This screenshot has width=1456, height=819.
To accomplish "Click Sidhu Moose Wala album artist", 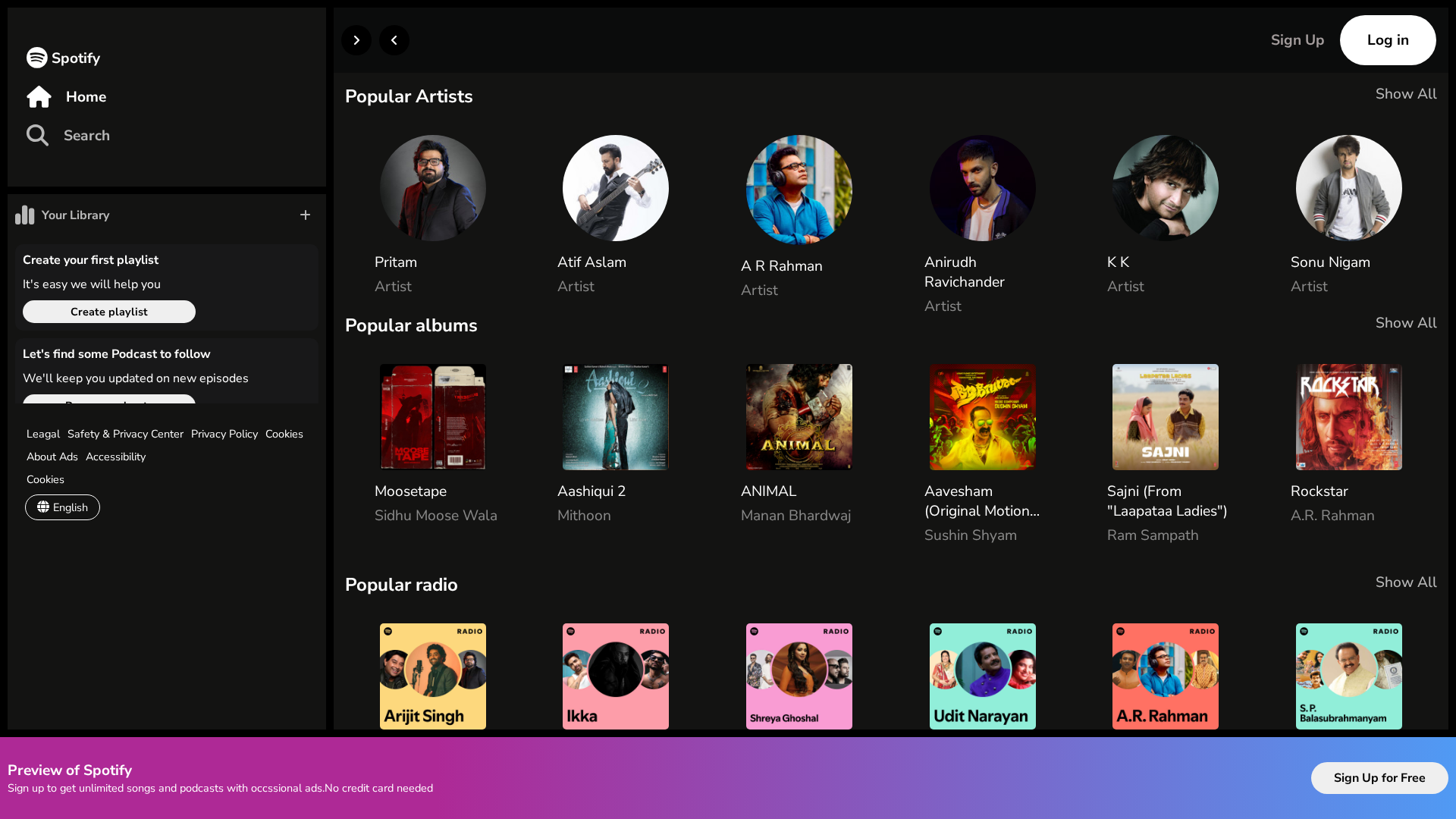I will pos(436,516).
